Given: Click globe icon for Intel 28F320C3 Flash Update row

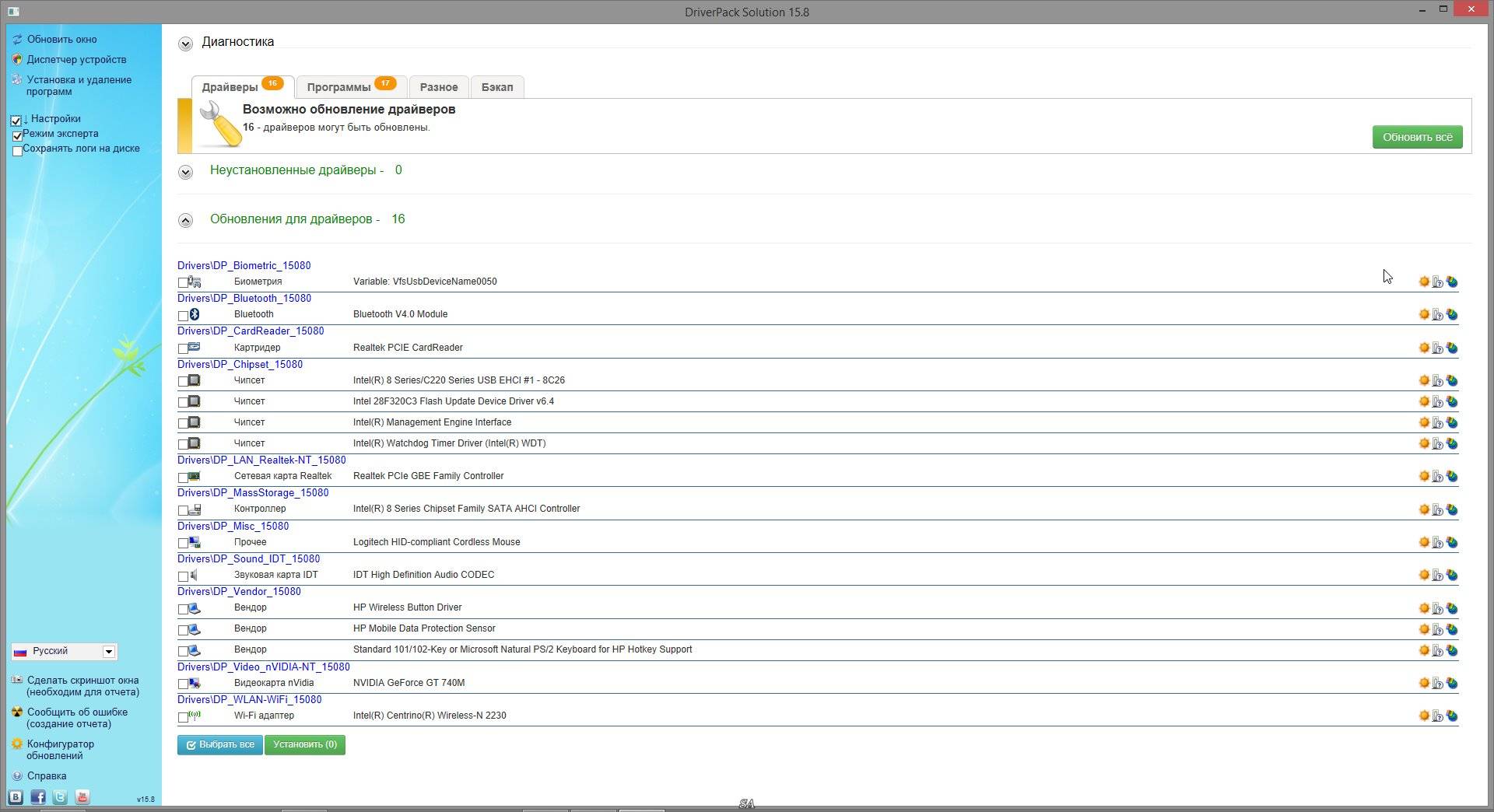Looking at the screenshot, I should [1452, 402].
